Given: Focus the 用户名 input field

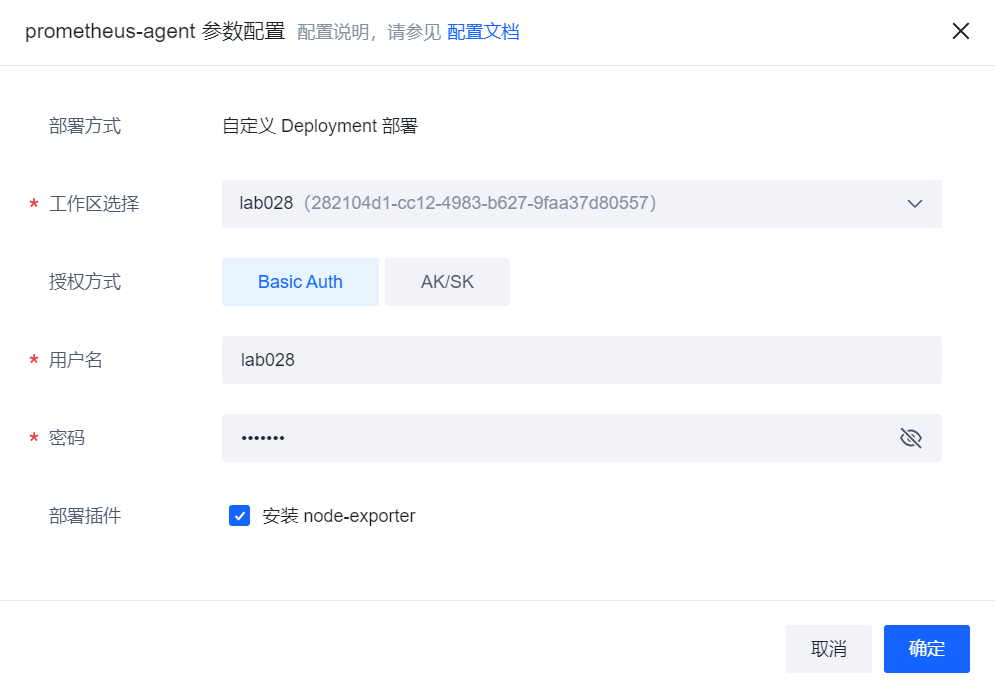Looking at the screenshot, I should click(x=581, y=360).
